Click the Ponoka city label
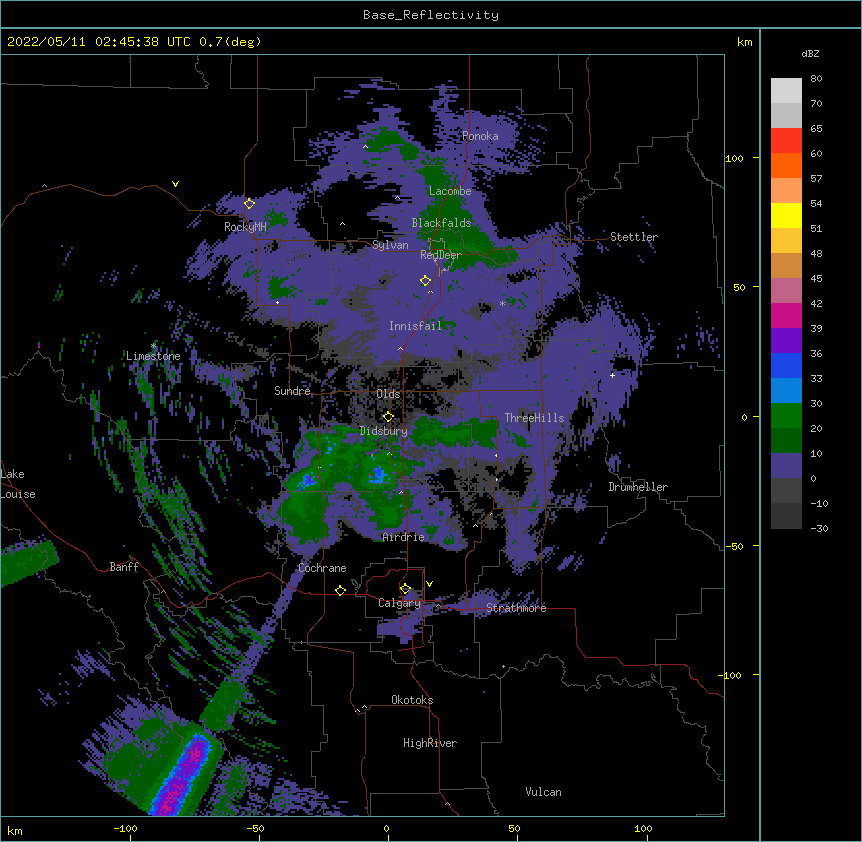This screenshot has height=842, width=862. pyautogui.click(x=480, y=136)
